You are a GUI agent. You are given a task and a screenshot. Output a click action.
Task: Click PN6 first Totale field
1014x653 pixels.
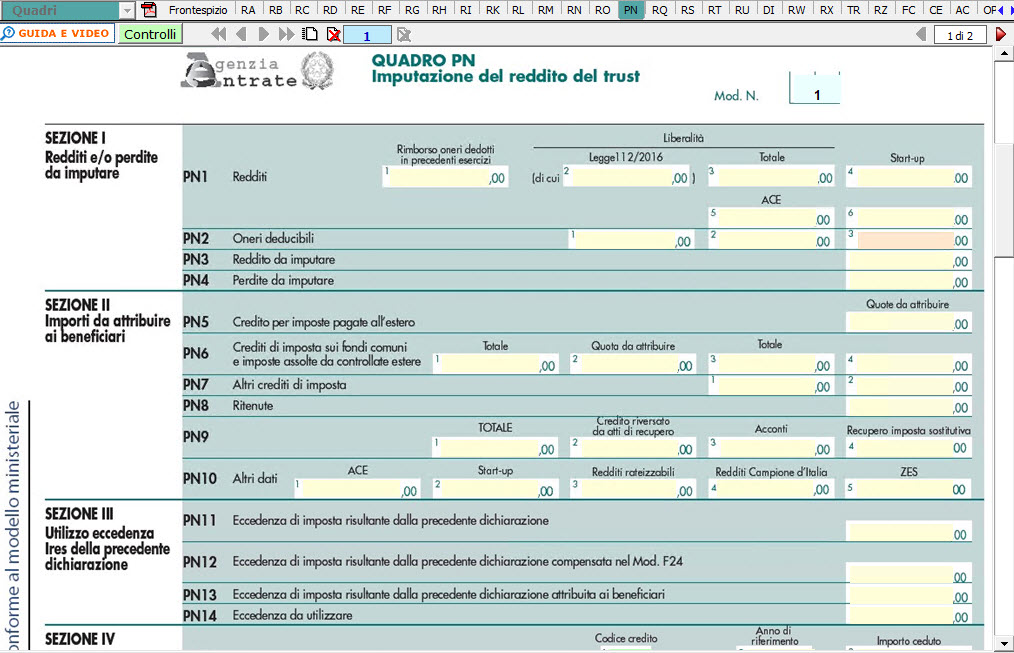(495, 364)
